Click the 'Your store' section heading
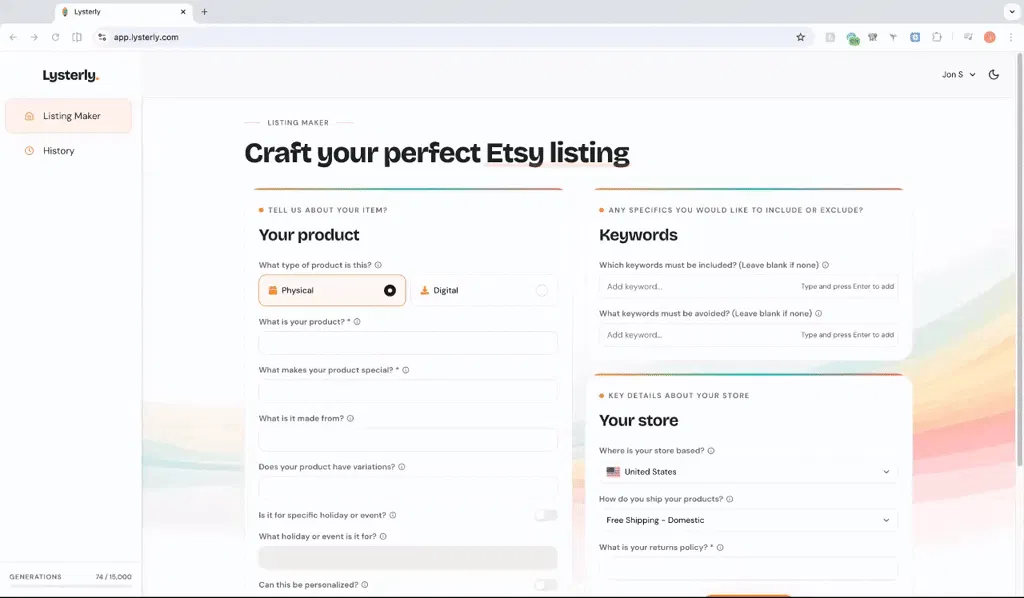 coord(638,420)
